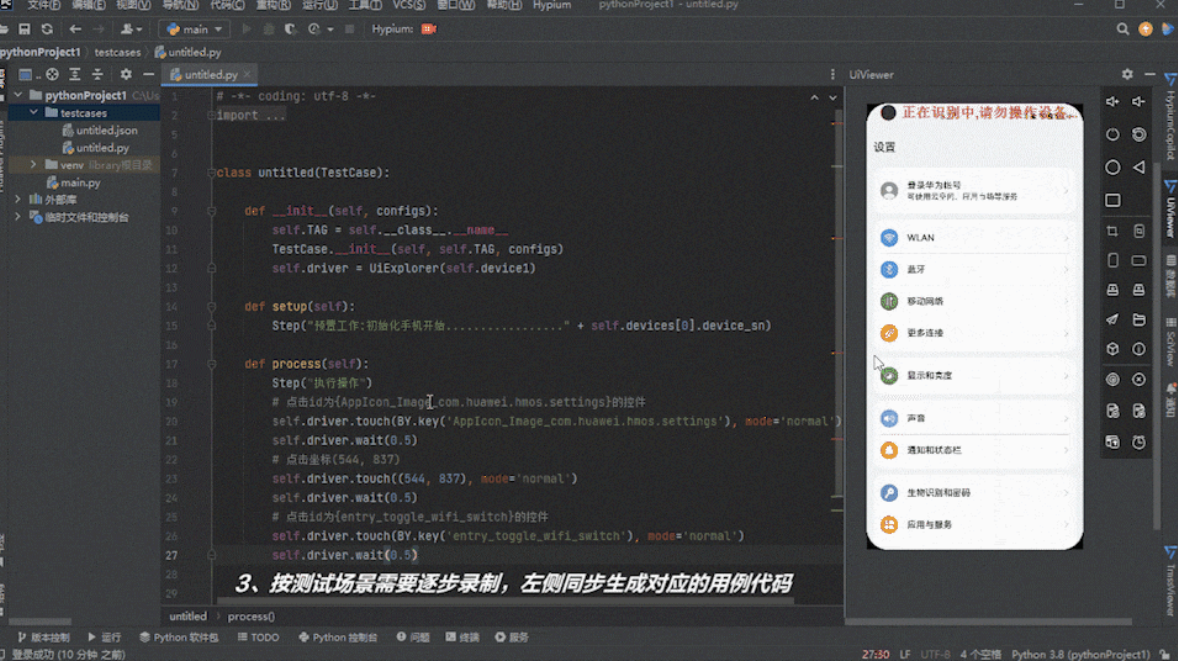Click the alarm clock icon in UiViewer toolbar
Image resolution: width=1178 pixels, height=662 pixels.
[x=1139, y=442]
